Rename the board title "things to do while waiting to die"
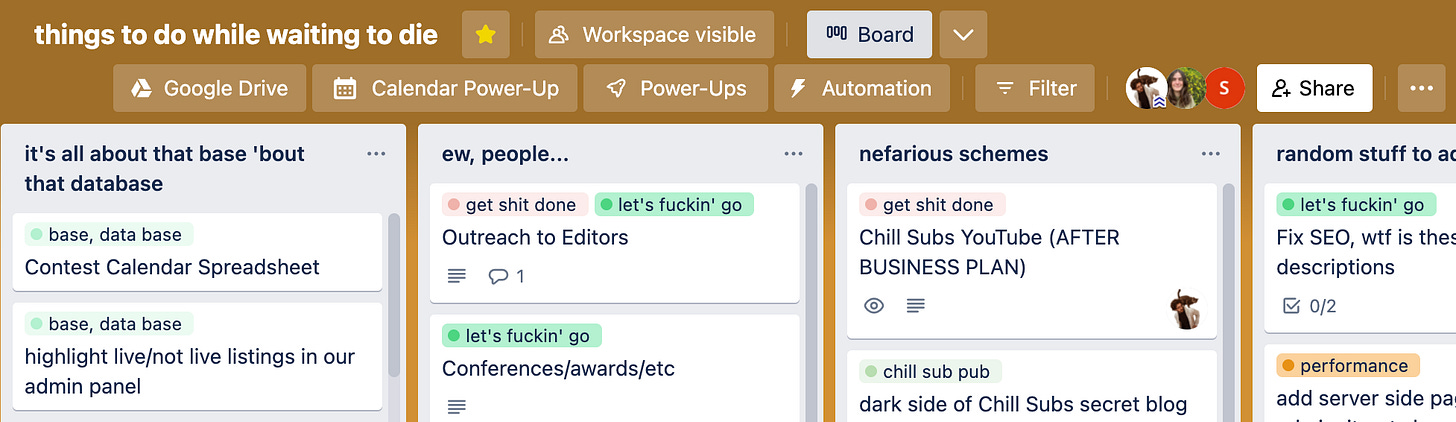Viewport: 1456px width, 422px height. pyautogui.click(x=236, y=35)
